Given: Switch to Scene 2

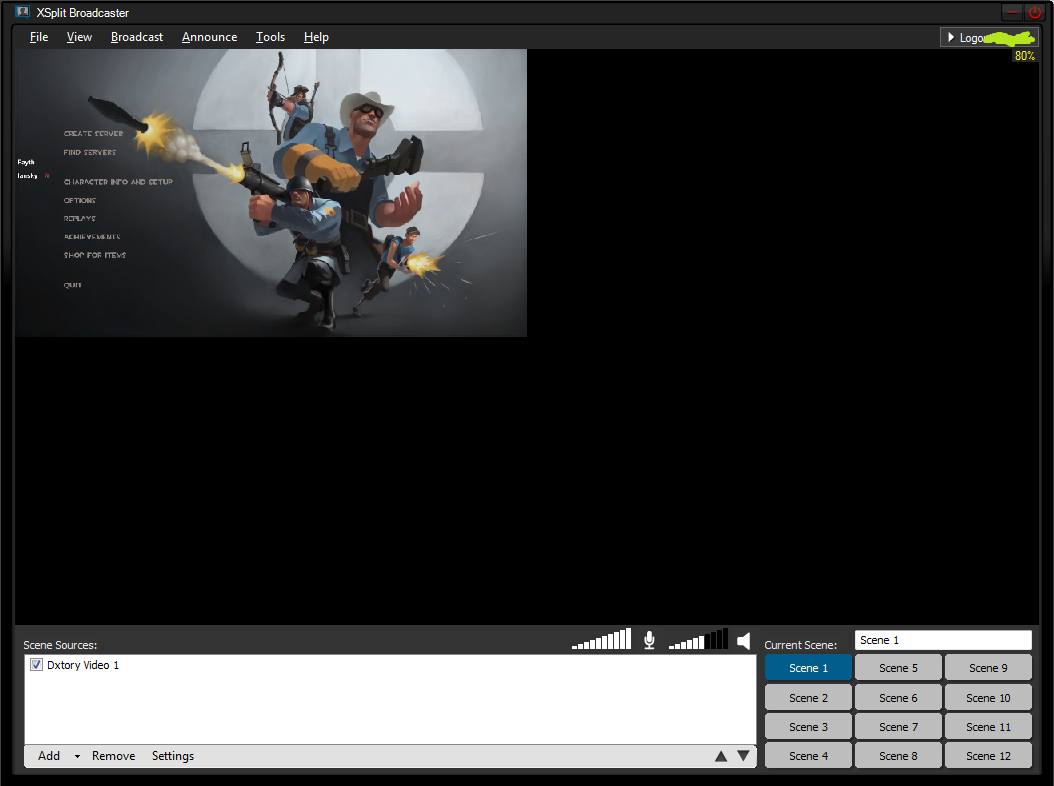Looking at the screenshot, I should (808, 698).
